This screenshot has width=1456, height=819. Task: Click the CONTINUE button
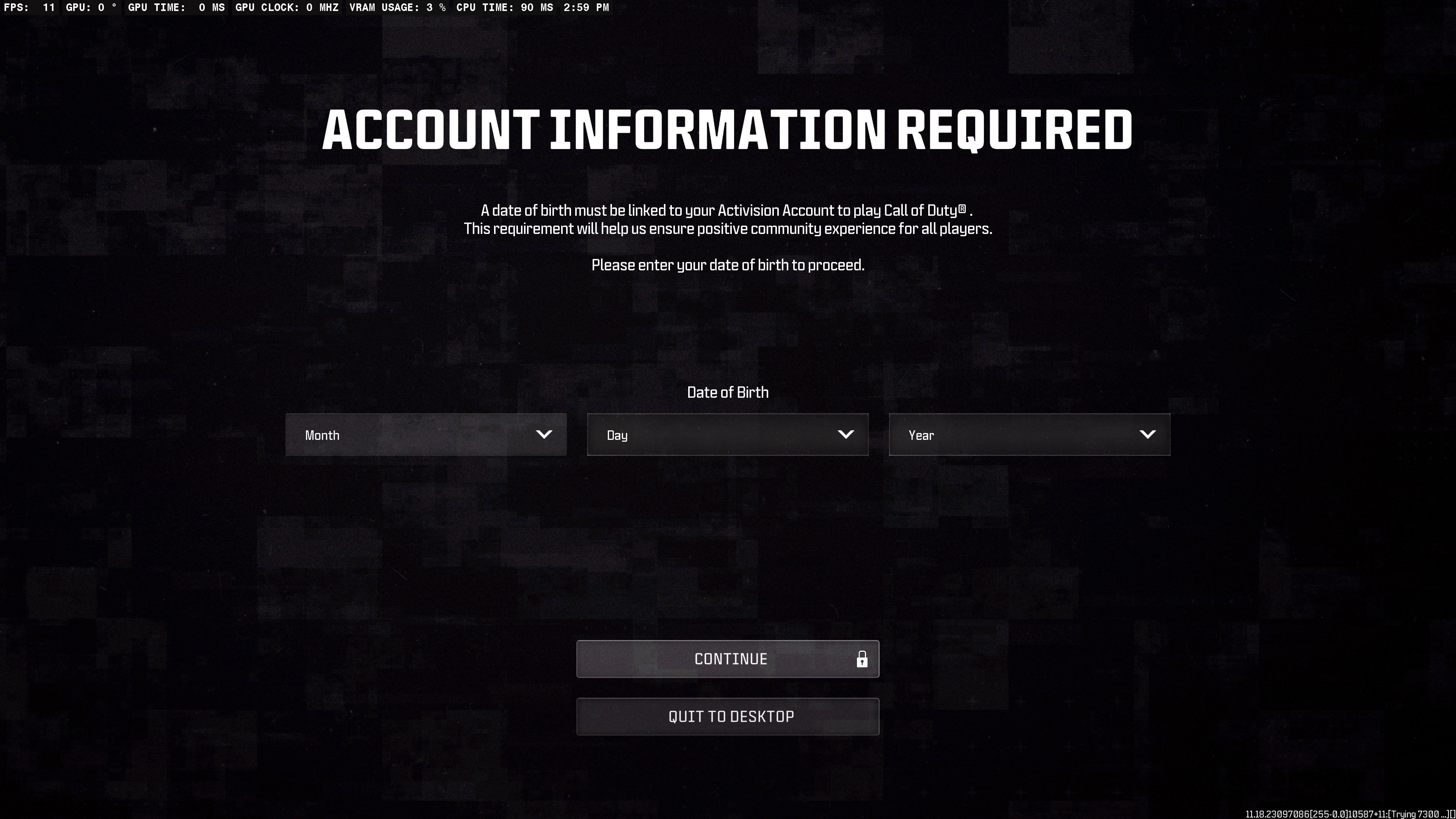728,659
